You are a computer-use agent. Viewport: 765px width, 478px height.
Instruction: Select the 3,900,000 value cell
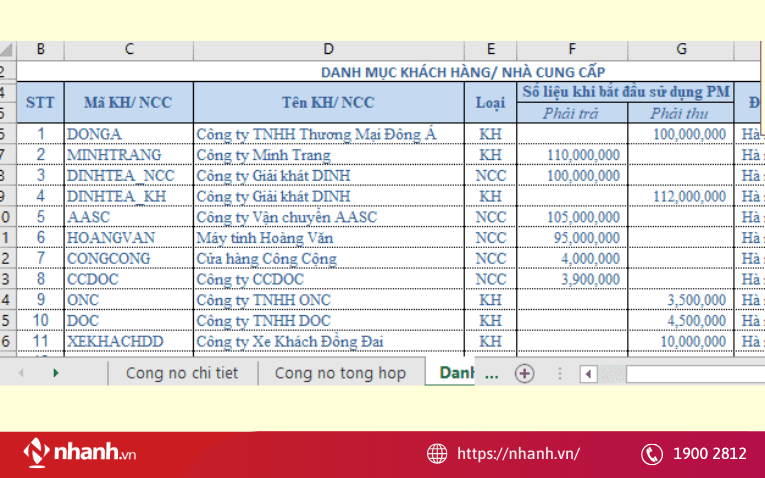tap(572, 279)
